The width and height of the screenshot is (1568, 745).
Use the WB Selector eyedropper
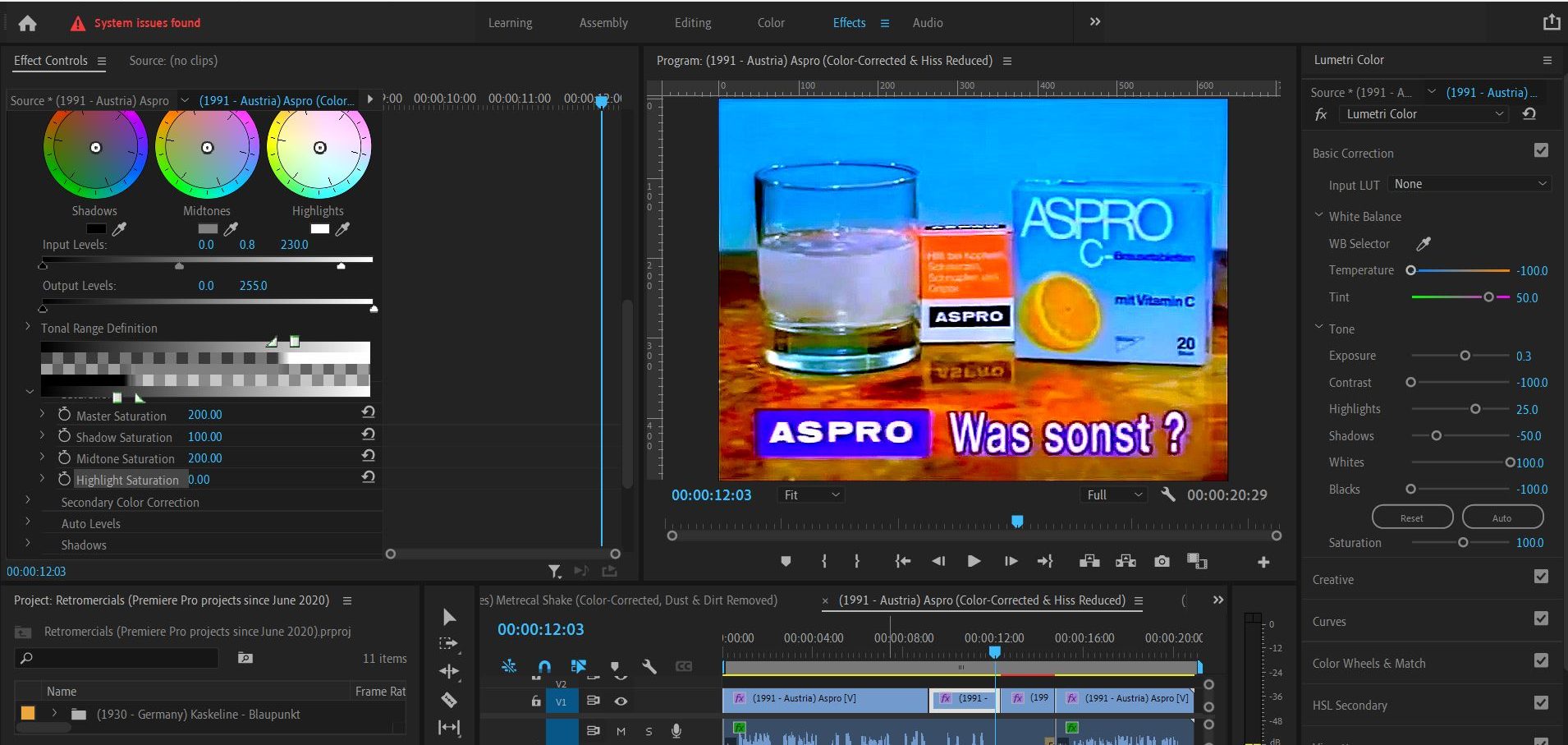tap(1424, 243)
